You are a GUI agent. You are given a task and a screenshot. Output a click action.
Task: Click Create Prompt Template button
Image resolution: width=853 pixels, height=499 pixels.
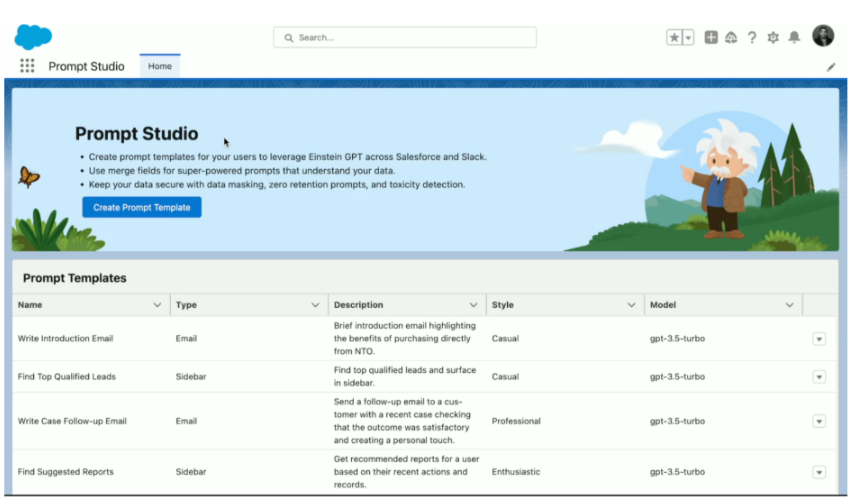pos(142,207)
